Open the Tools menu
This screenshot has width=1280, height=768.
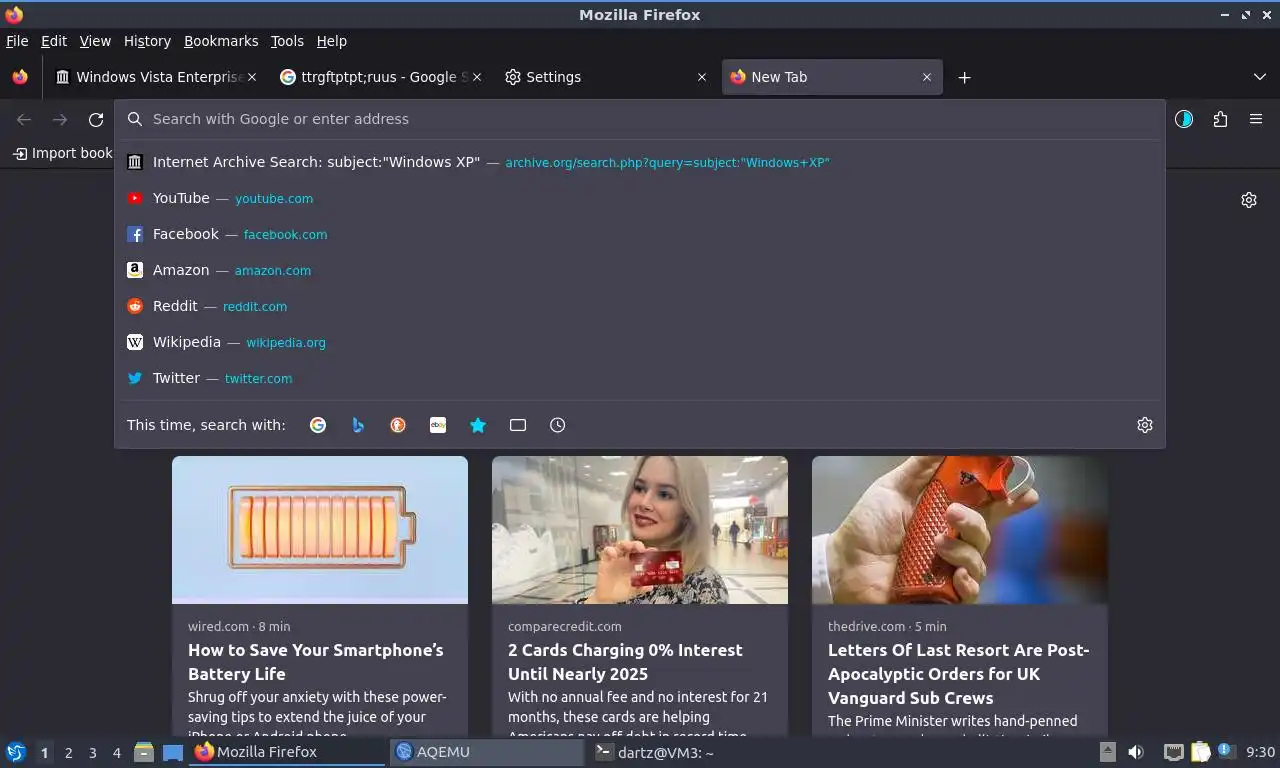287,41
